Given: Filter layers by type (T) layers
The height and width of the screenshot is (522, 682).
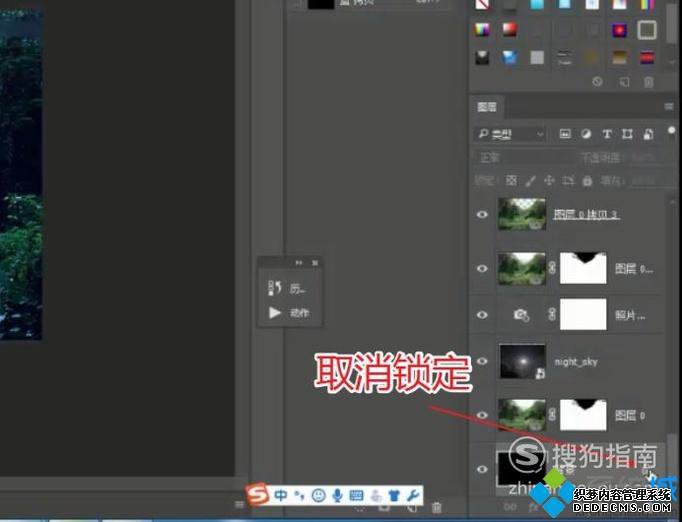Looking at the screenshot, I should click(x=607, y=134).
